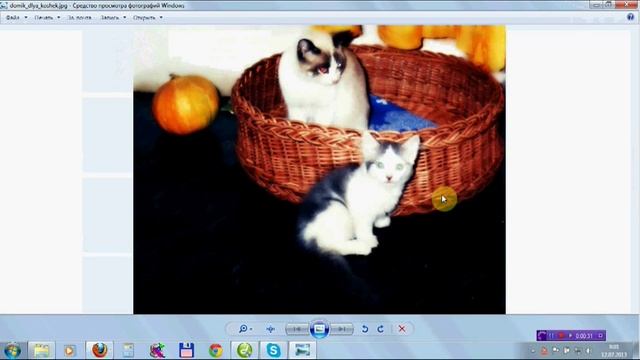Open Skype from the taskbar
Viewport: 640px width, 360px height.
coord(273,351)
